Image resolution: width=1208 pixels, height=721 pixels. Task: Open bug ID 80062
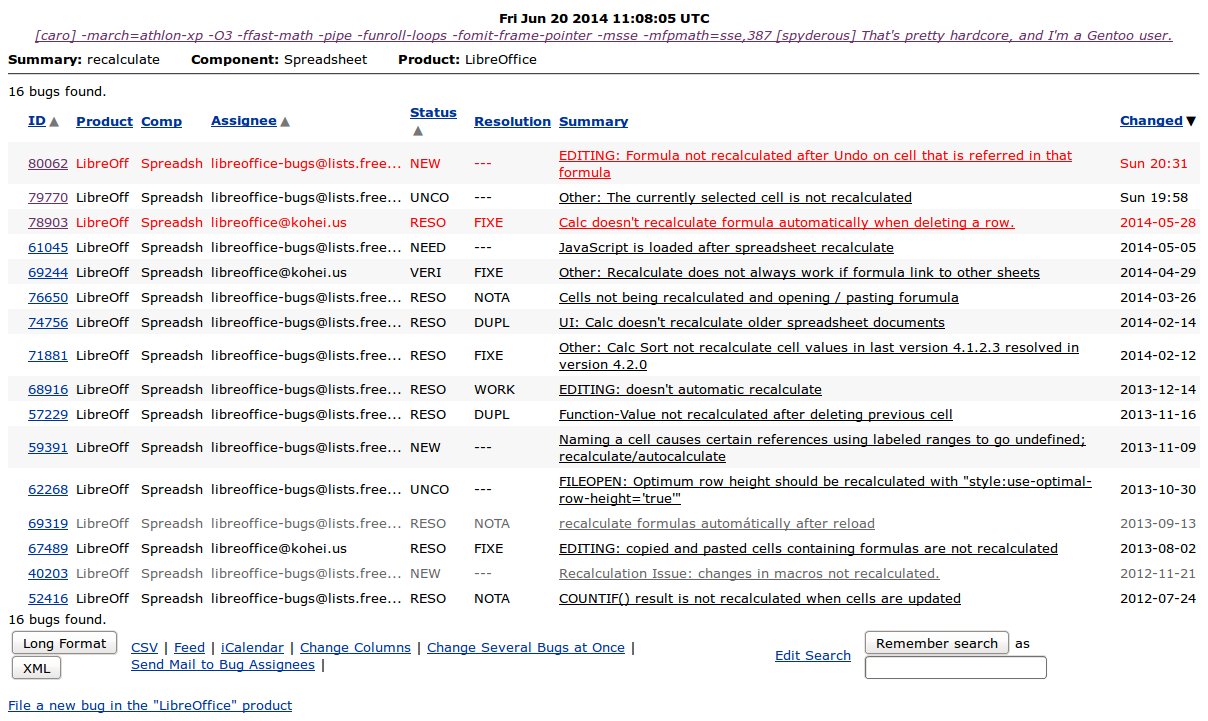48,163
